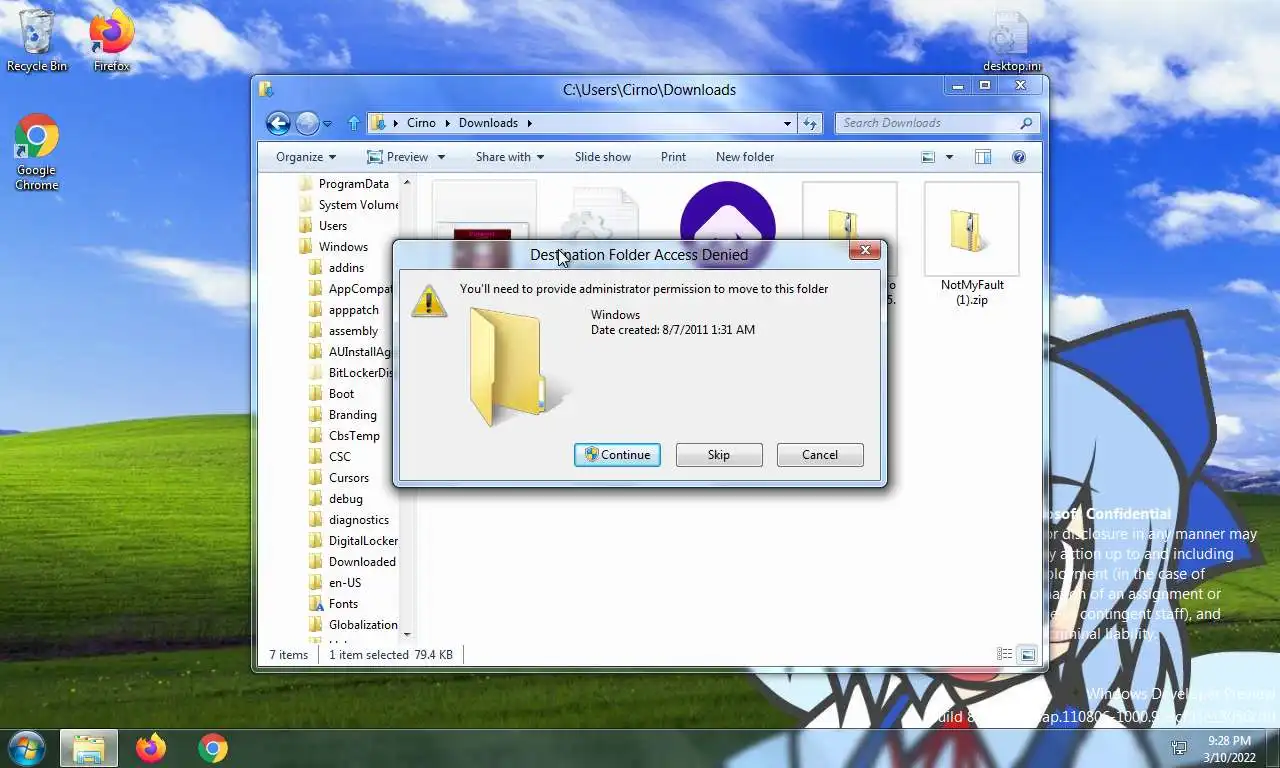Select the Boot folder in the tree

coord(331,394)
